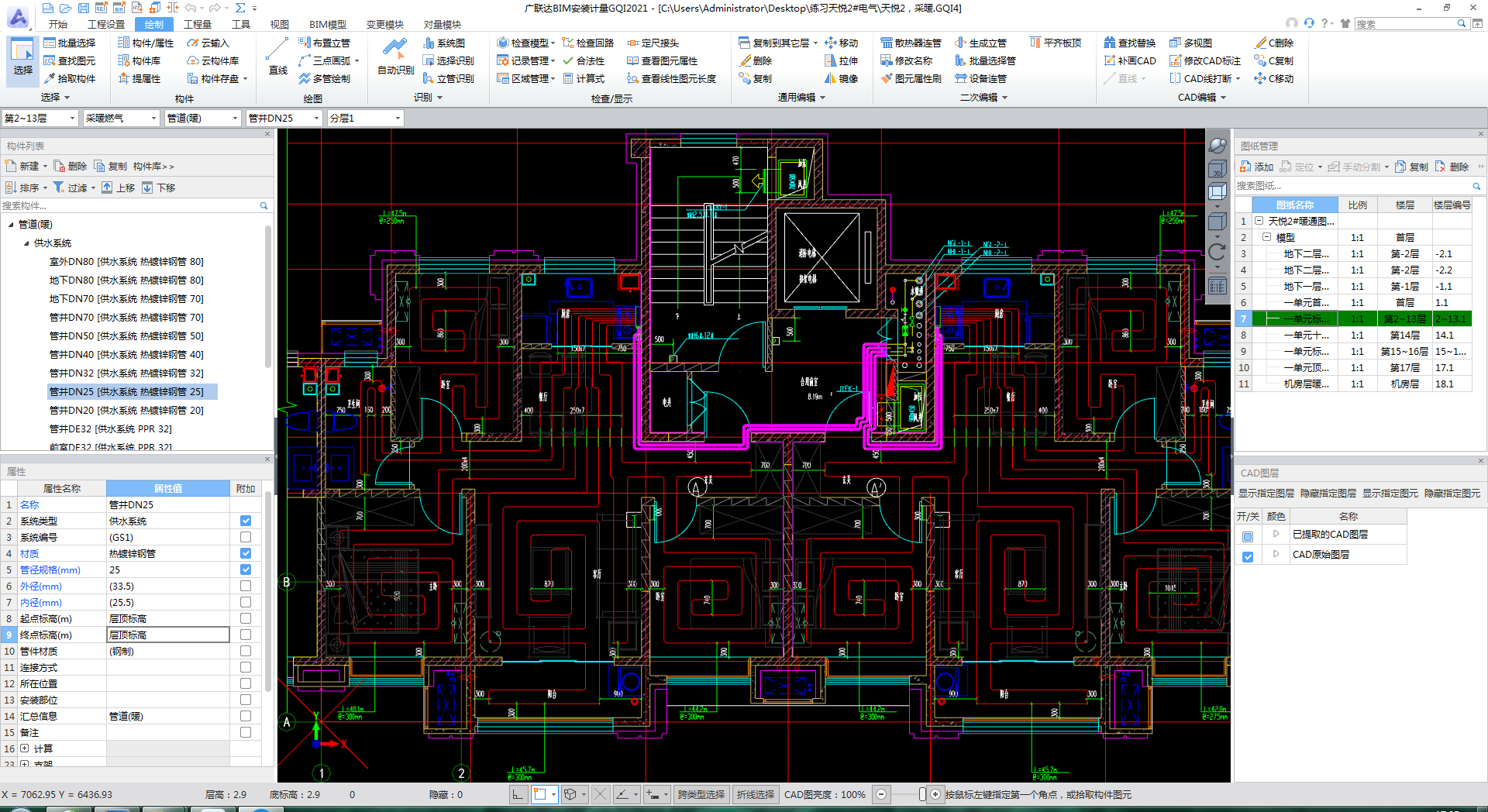Click 显示指定图层 button in CAD layers panel

click(1266, 494)
